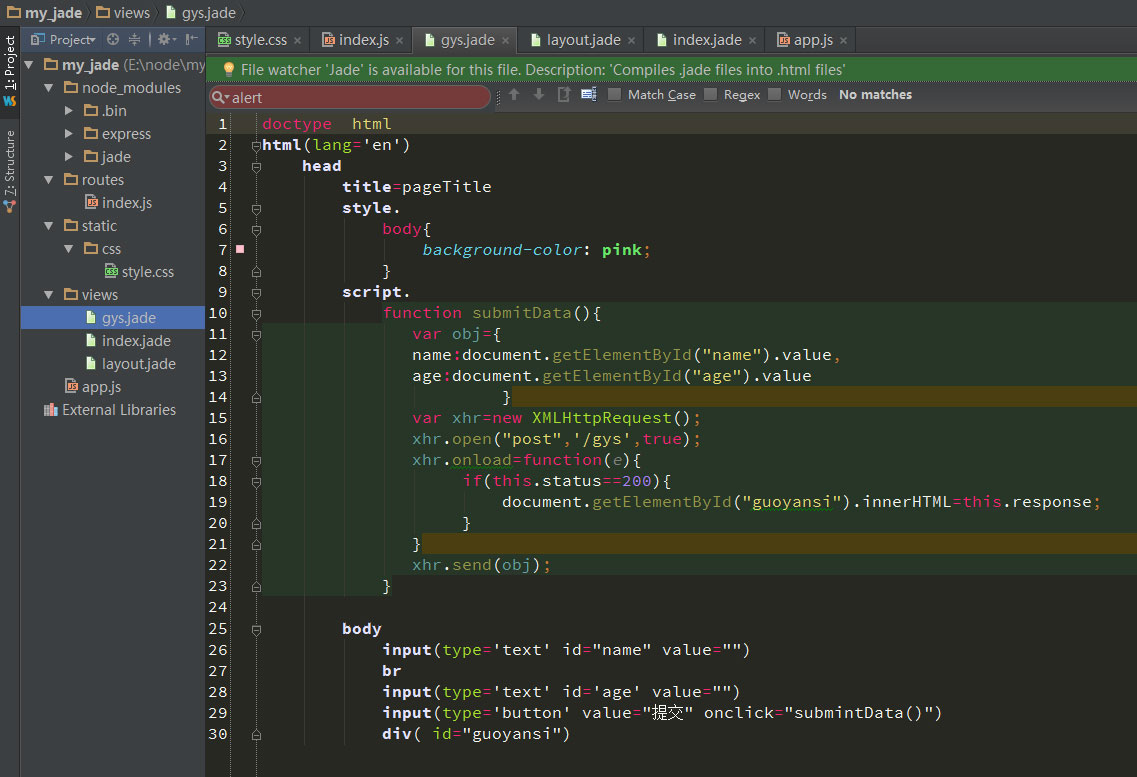Hide the Project tool window
This screenshot has width=1137, height=777.
coord(190,40)
